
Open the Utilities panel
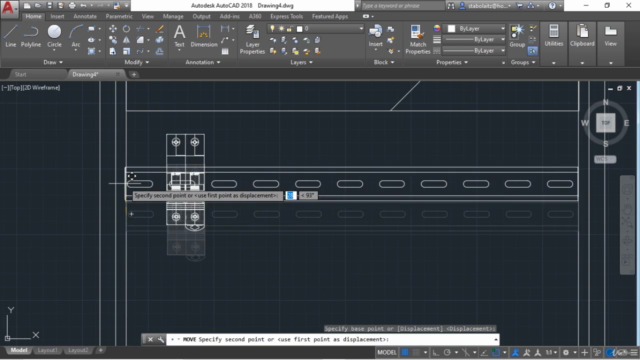tap(553, 36)
